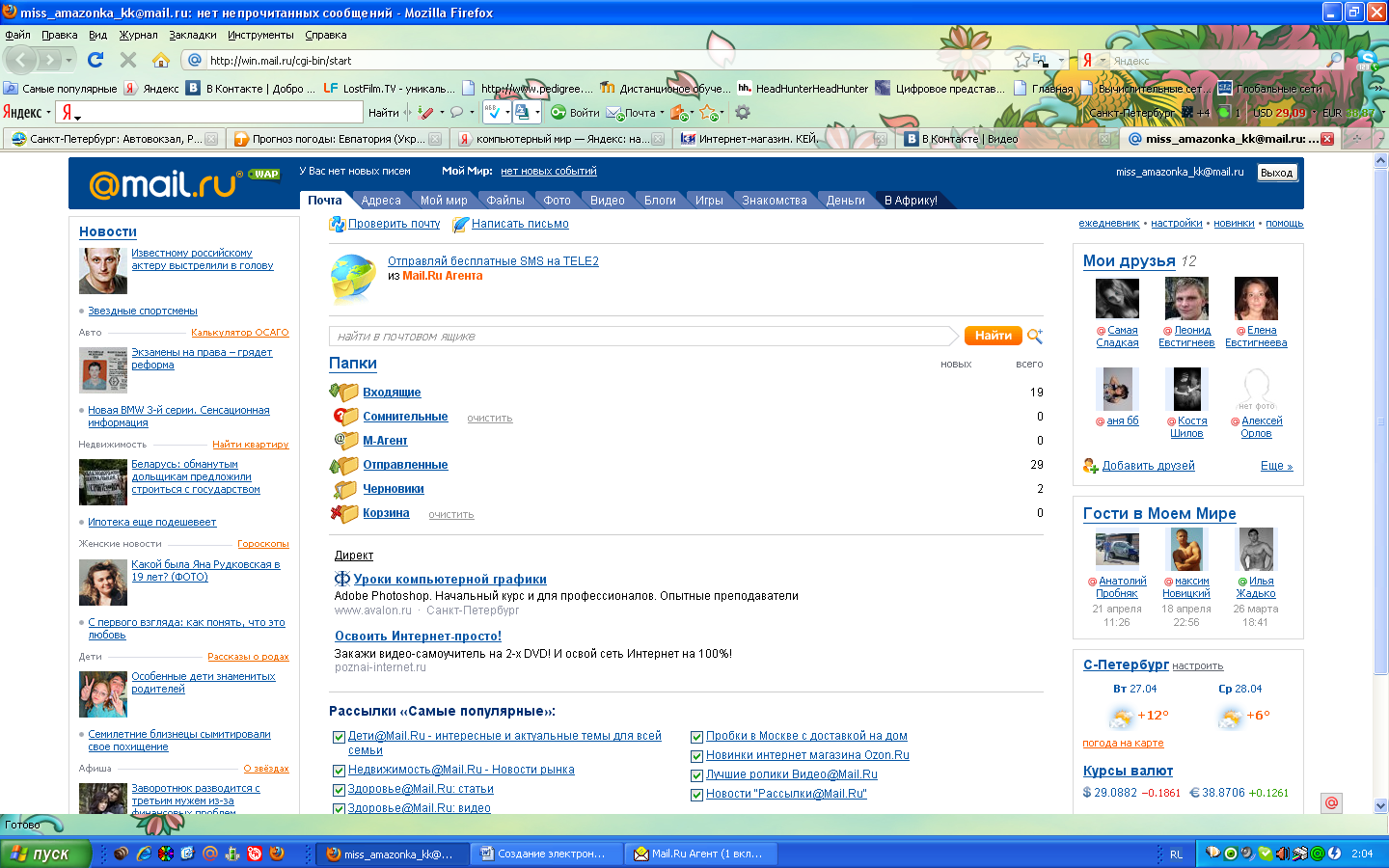Toggle Новинки интернет магазина Ozon.Ru checkbox
The image size is (1389, 868).
pos(696,756)
